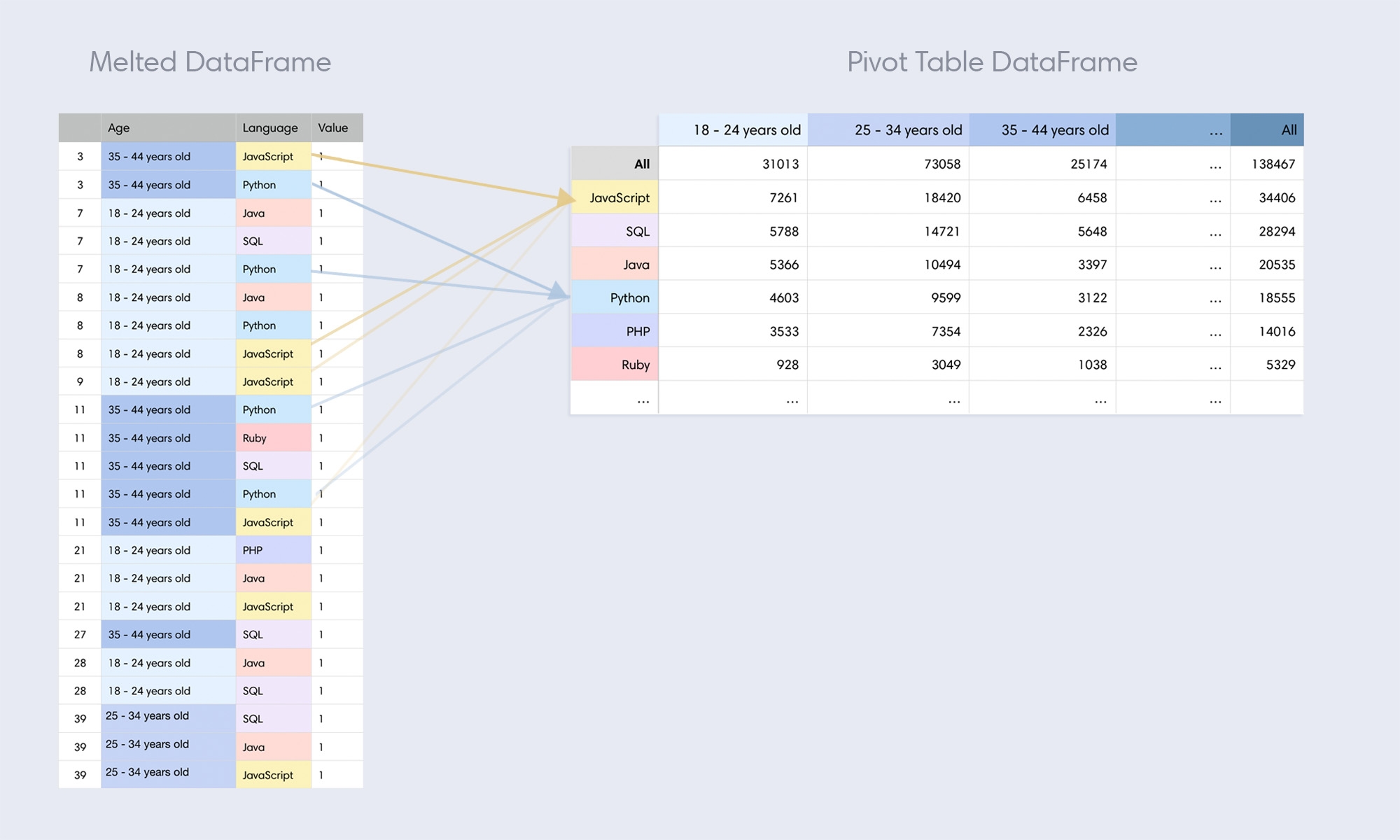Click the Age column header
The height and width of the screenshot is (840, 1400).
coord(168,127)
